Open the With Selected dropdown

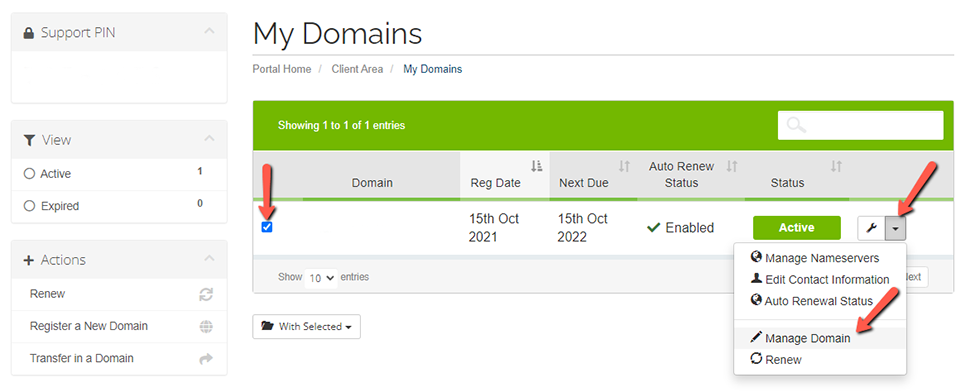307,326
